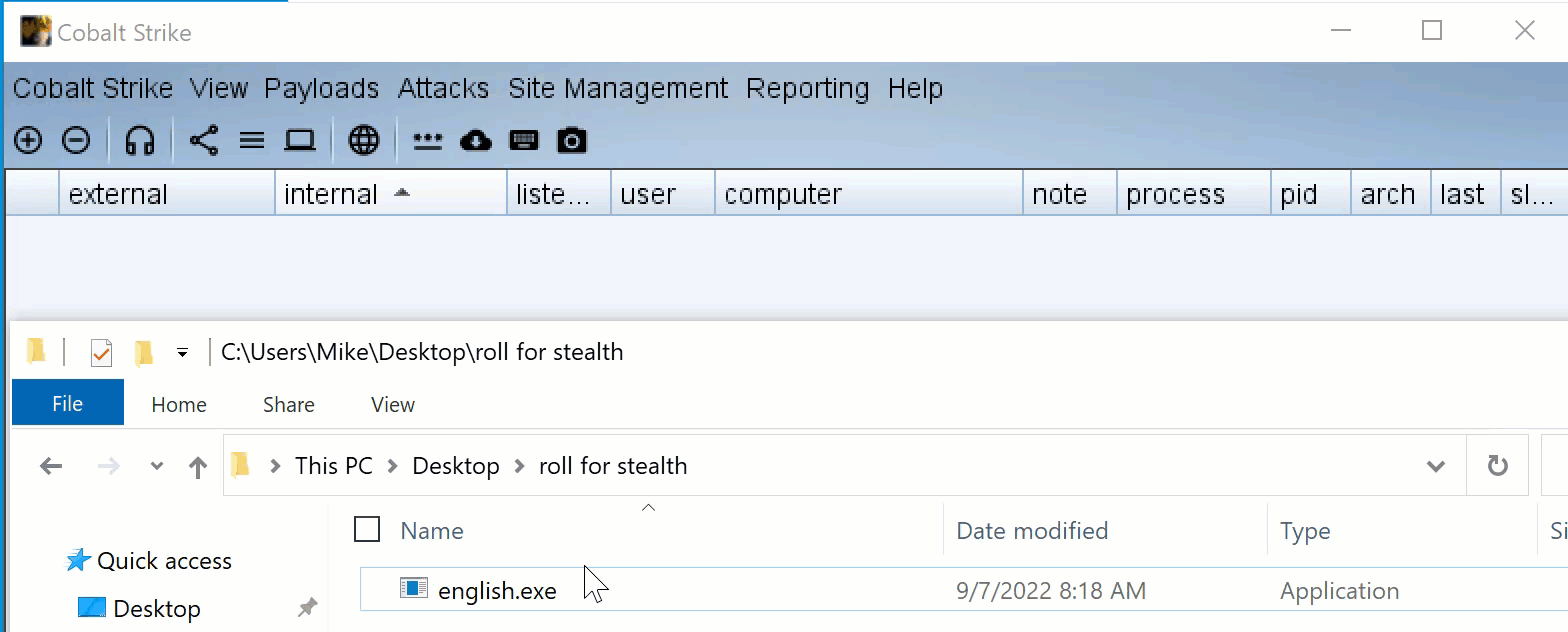Sort sessions by user column

pos(663,194)
